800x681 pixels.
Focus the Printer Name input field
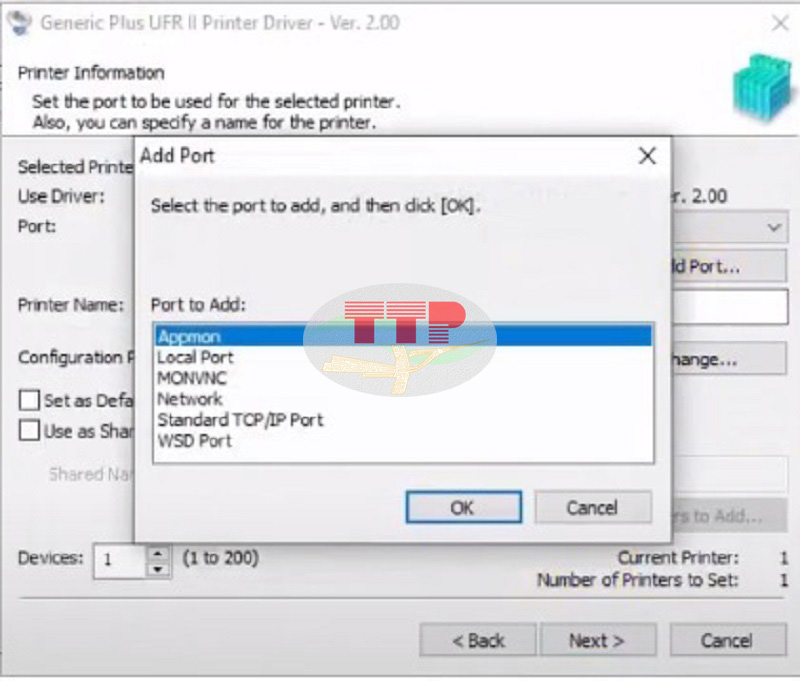coord(730,307)
